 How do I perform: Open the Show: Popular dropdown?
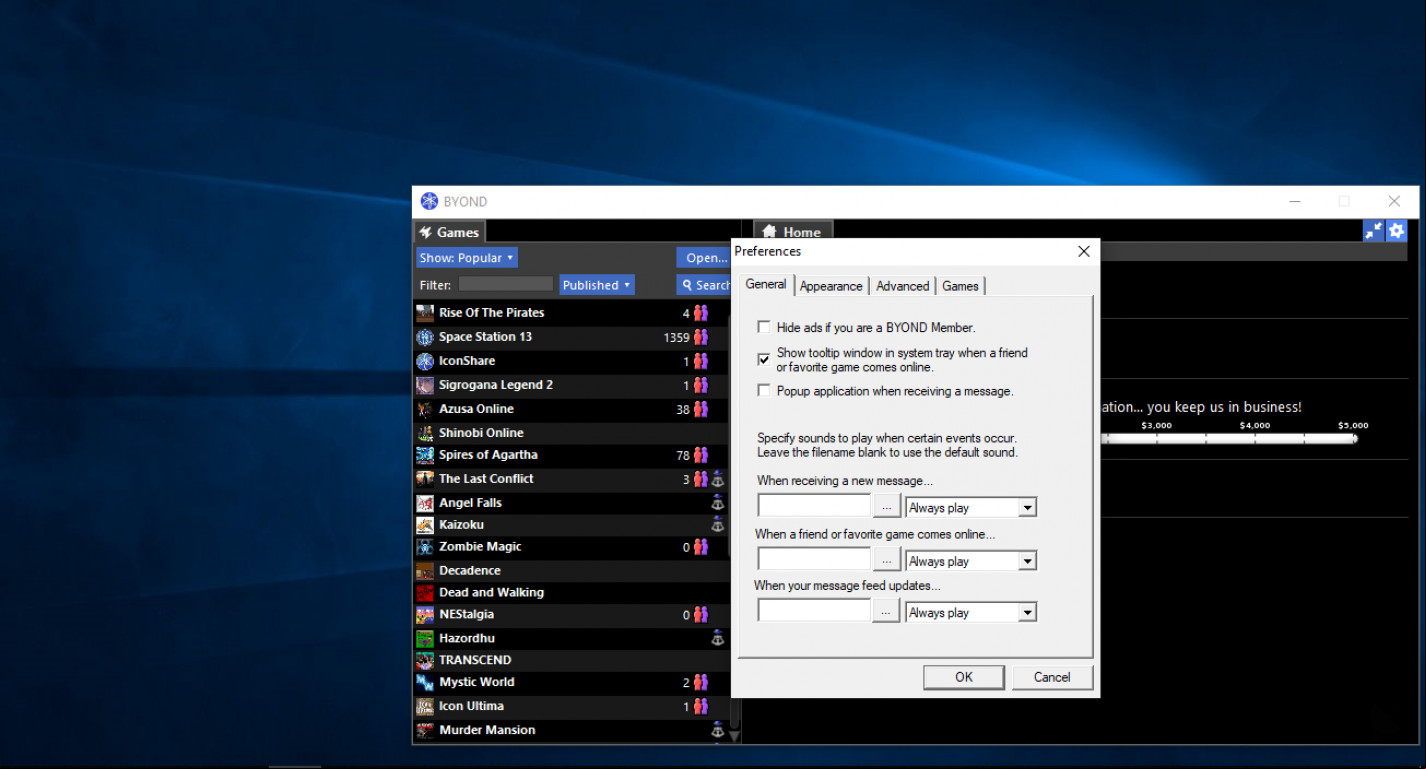467,258
